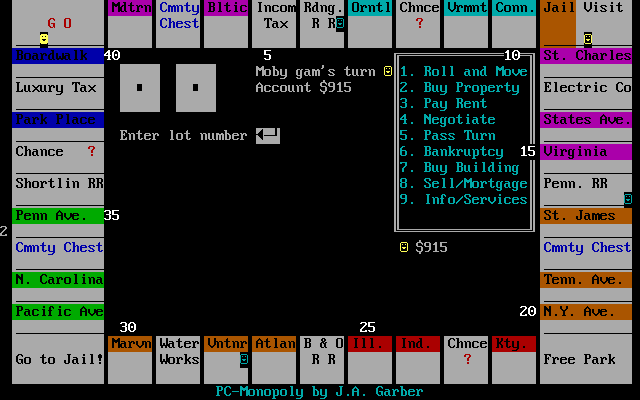
Task: Pick menu option 6 Bankruptcy
Action: pyautogui.click(x=452, y=151)
